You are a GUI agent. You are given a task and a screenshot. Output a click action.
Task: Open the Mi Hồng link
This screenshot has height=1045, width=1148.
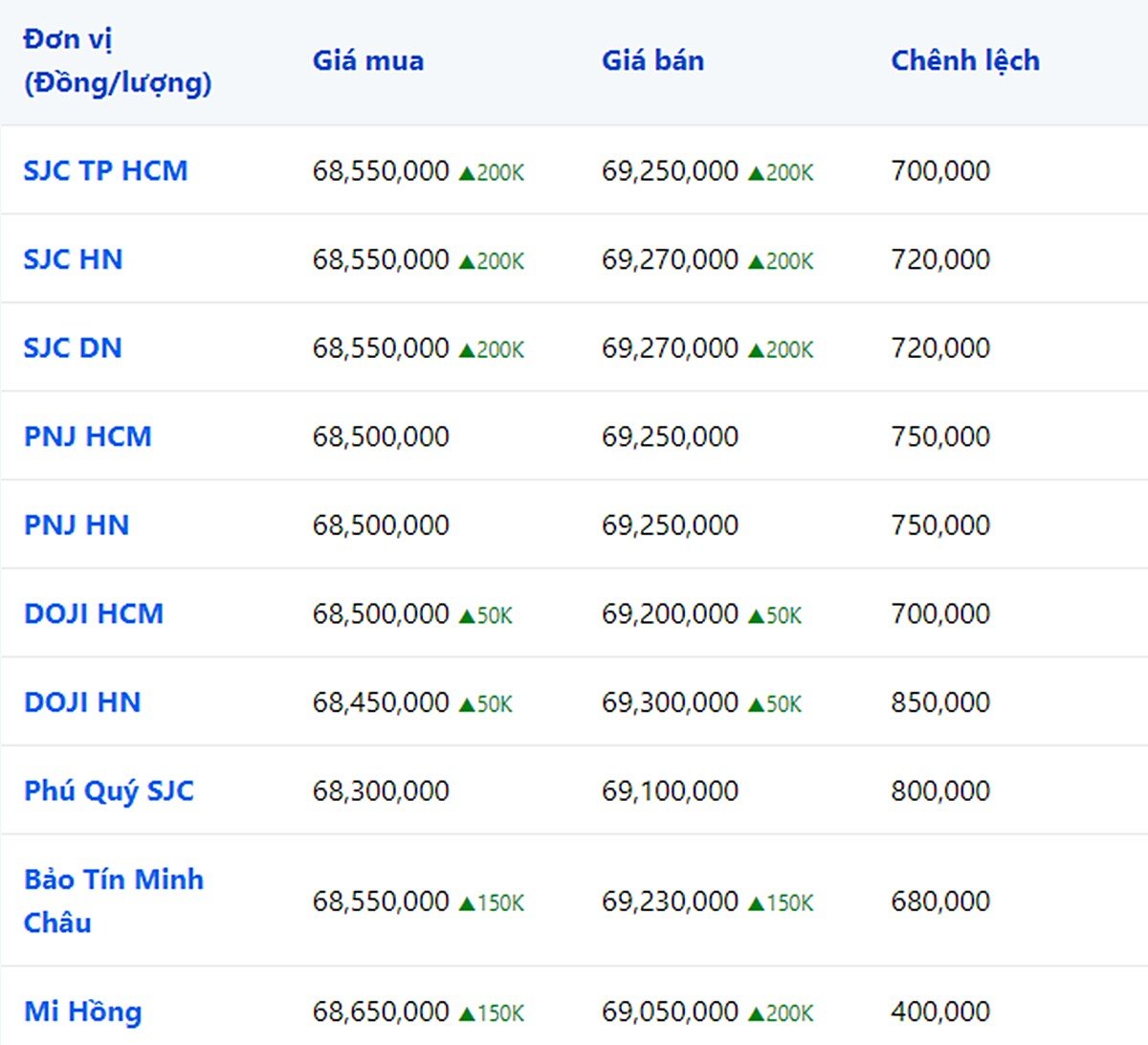click(82, 1012)
